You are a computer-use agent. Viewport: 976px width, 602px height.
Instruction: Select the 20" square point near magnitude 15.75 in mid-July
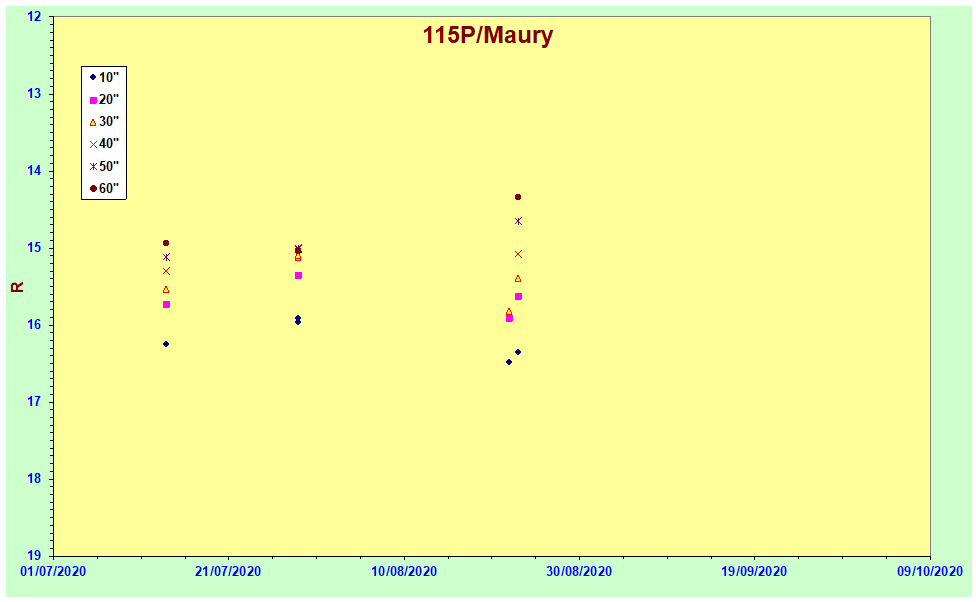[x=166, y=304]
